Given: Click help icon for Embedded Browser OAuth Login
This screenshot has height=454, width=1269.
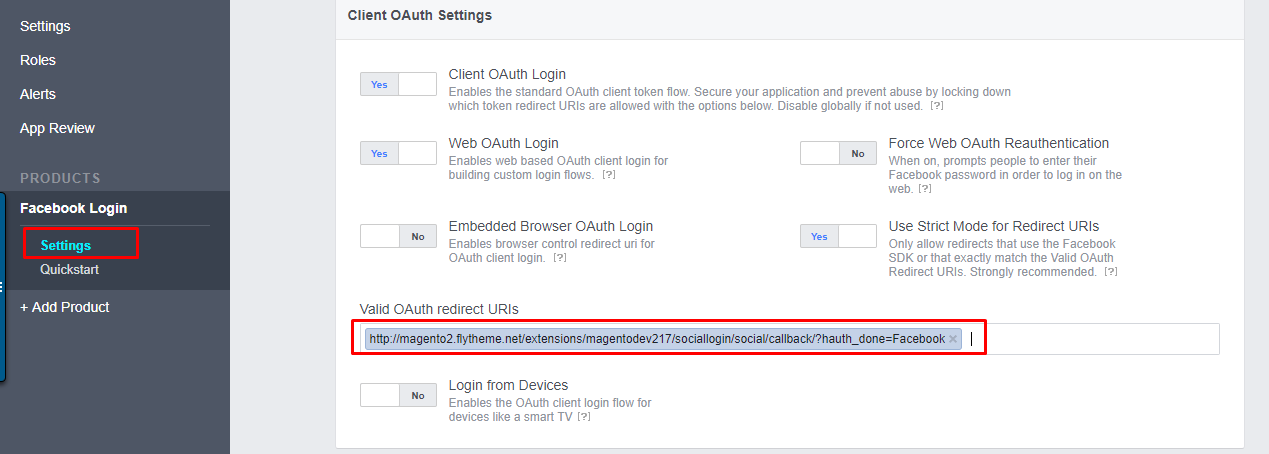Looking at the screenshot, I should tap(560, 258).
